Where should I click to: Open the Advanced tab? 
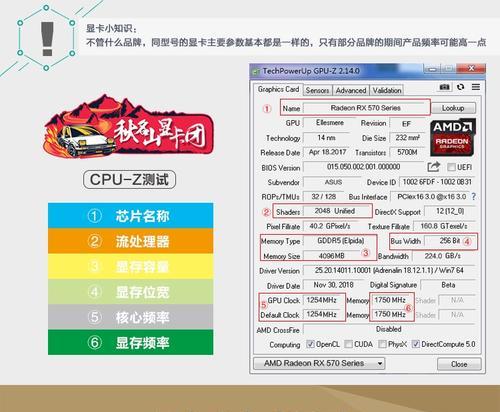351,90
